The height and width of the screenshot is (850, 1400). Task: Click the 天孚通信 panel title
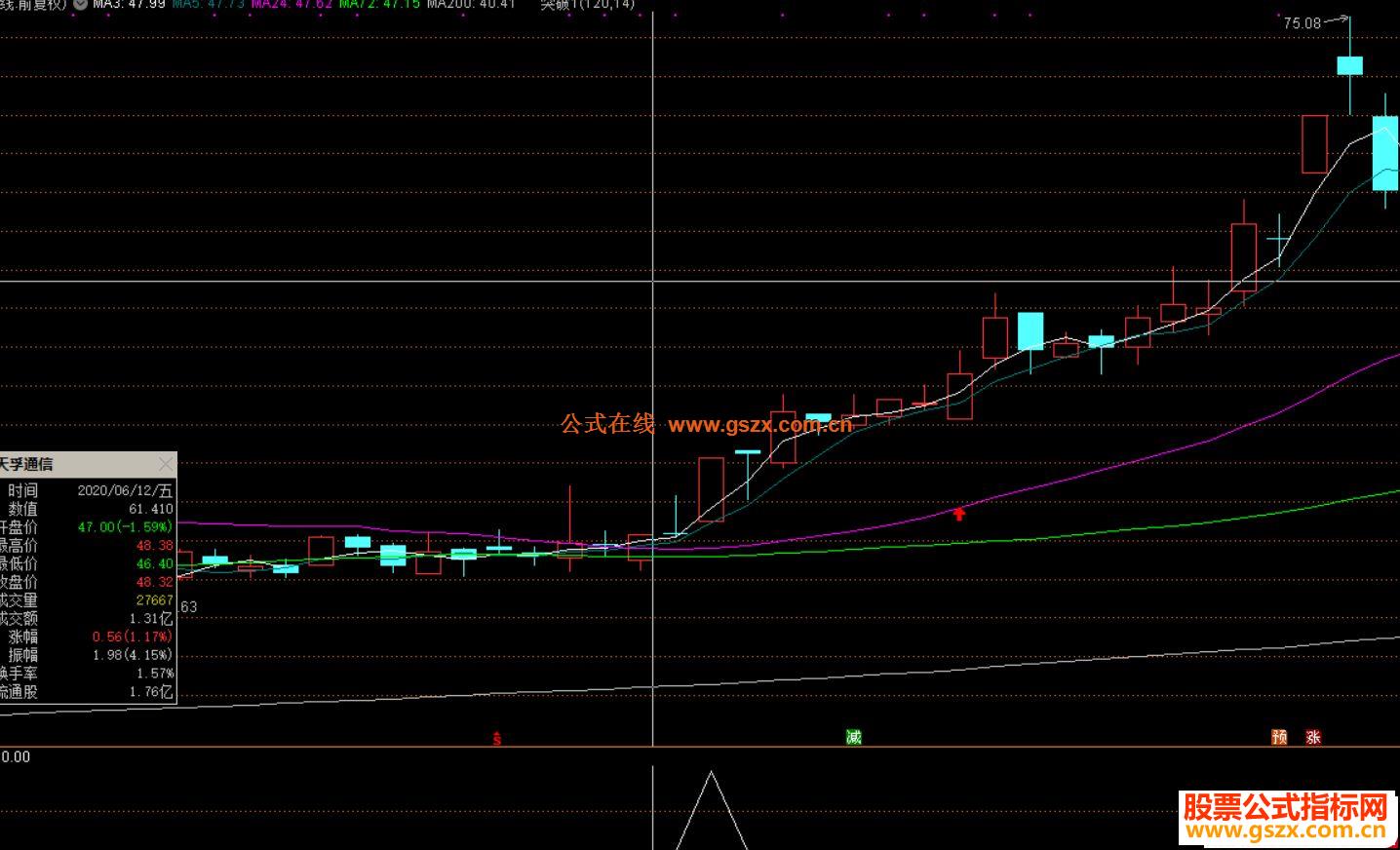tap(26, 464)
